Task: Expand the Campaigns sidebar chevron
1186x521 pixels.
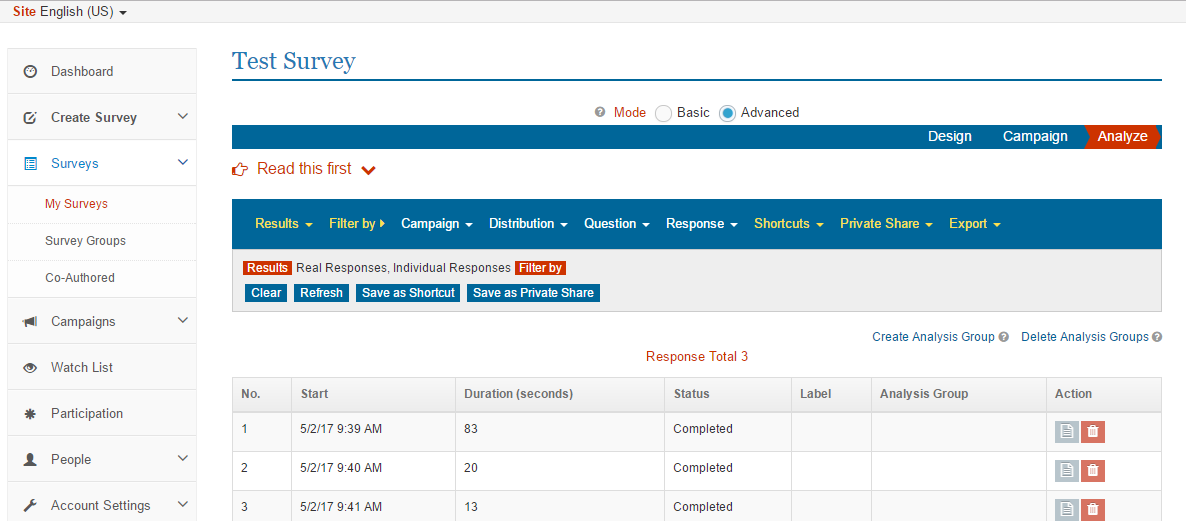Action: 182,321
